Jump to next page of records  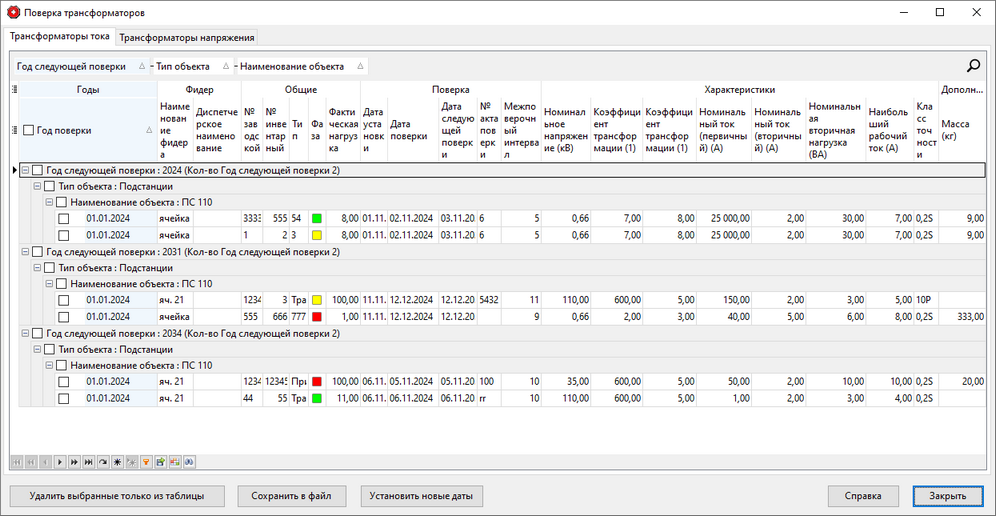(74, 462)
